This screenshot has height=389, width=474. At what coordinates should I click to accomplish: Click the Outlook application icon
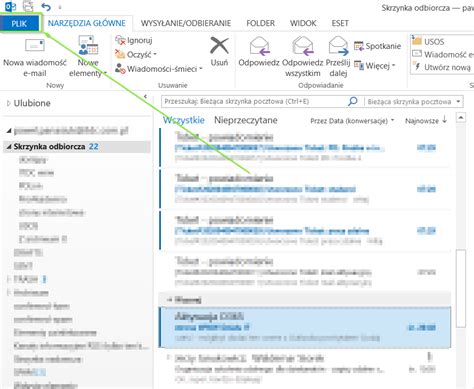pos(11,6)
